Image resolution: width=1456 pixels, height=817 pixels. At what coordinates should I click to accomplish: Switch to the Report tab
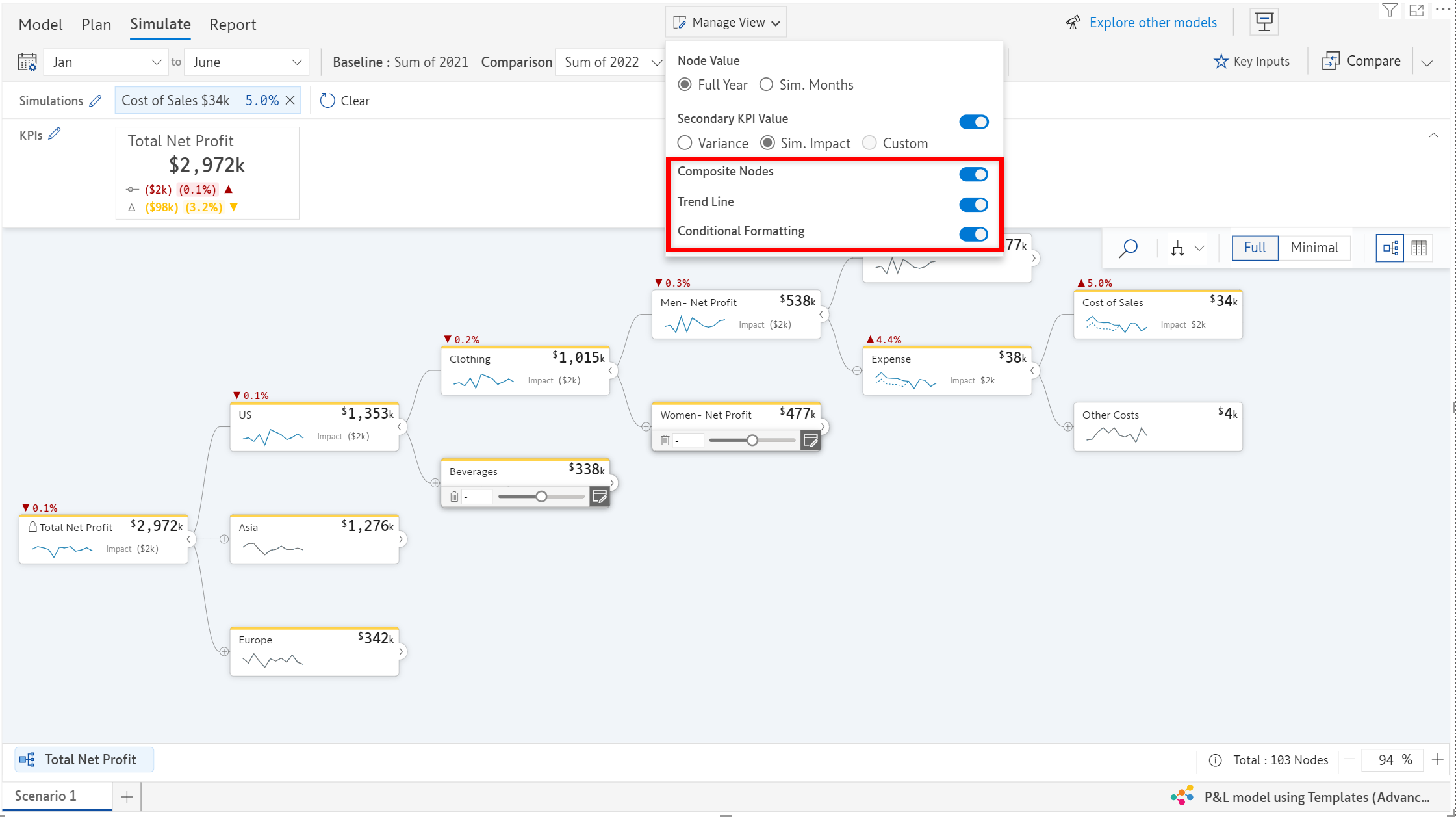[x=233, y=25]
